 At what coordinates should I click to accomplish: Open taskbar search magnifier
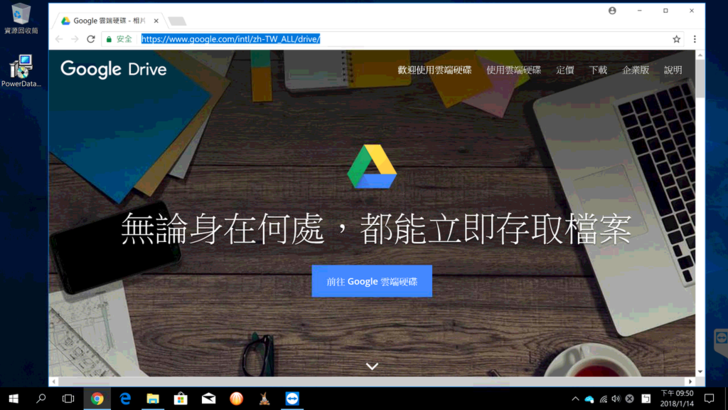point(41,399)
